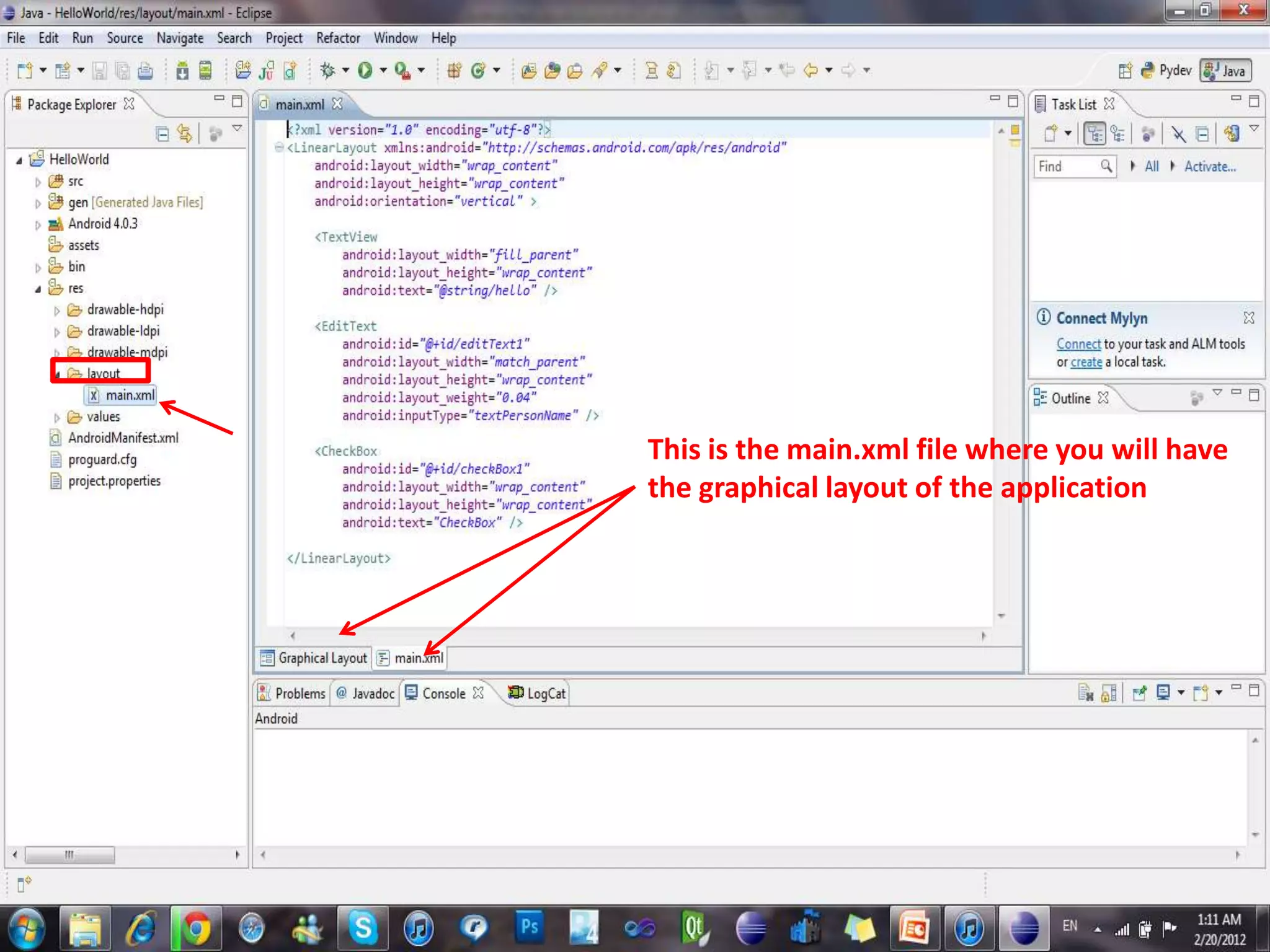This screenshot has height=952, width=1270.
Task: Expand the bin folder
Action: [x=38, y=268]
